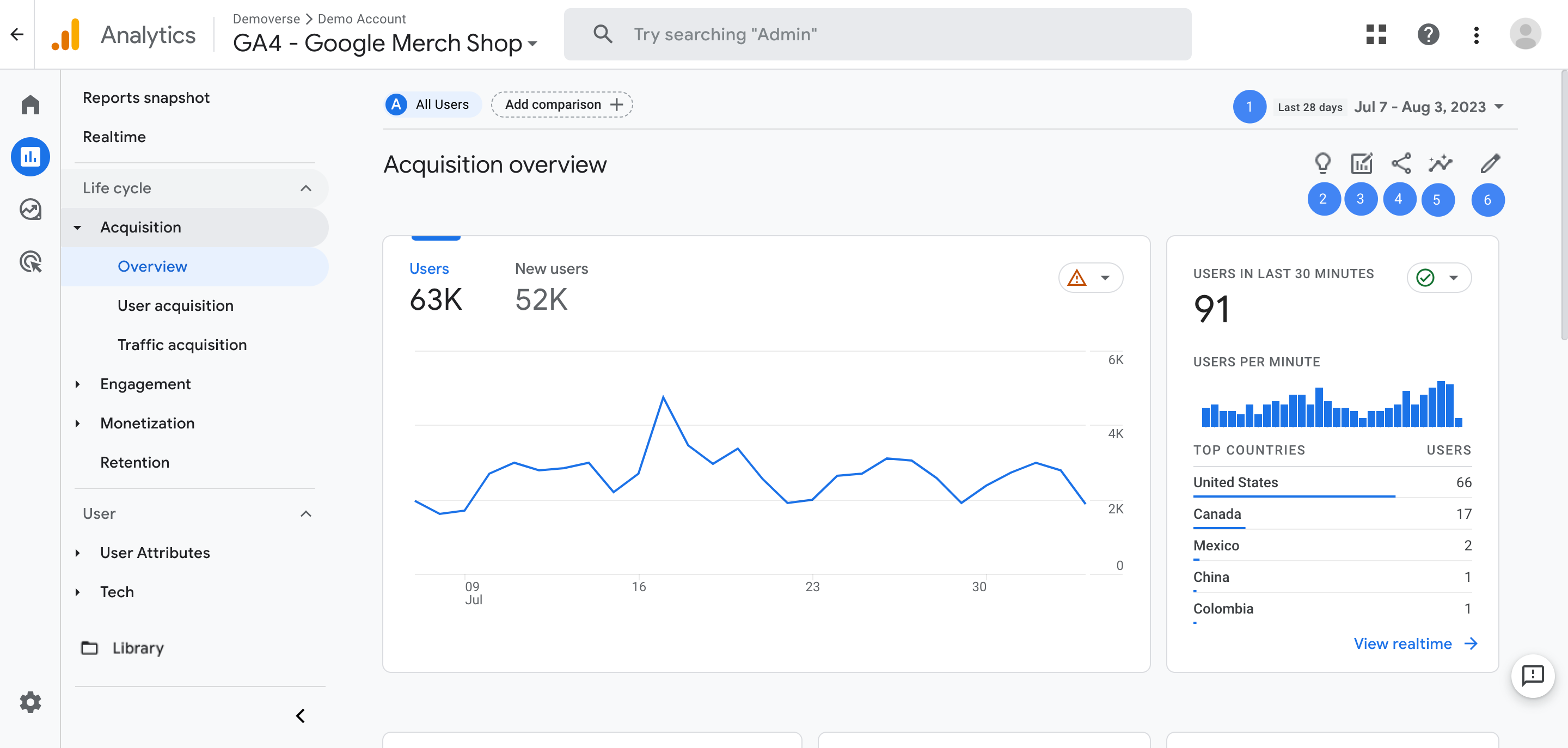Open the date range dropdown Jul 7 - Aug 3
This screenshot has width=1568, height=748.
(x=1429, y=107)
